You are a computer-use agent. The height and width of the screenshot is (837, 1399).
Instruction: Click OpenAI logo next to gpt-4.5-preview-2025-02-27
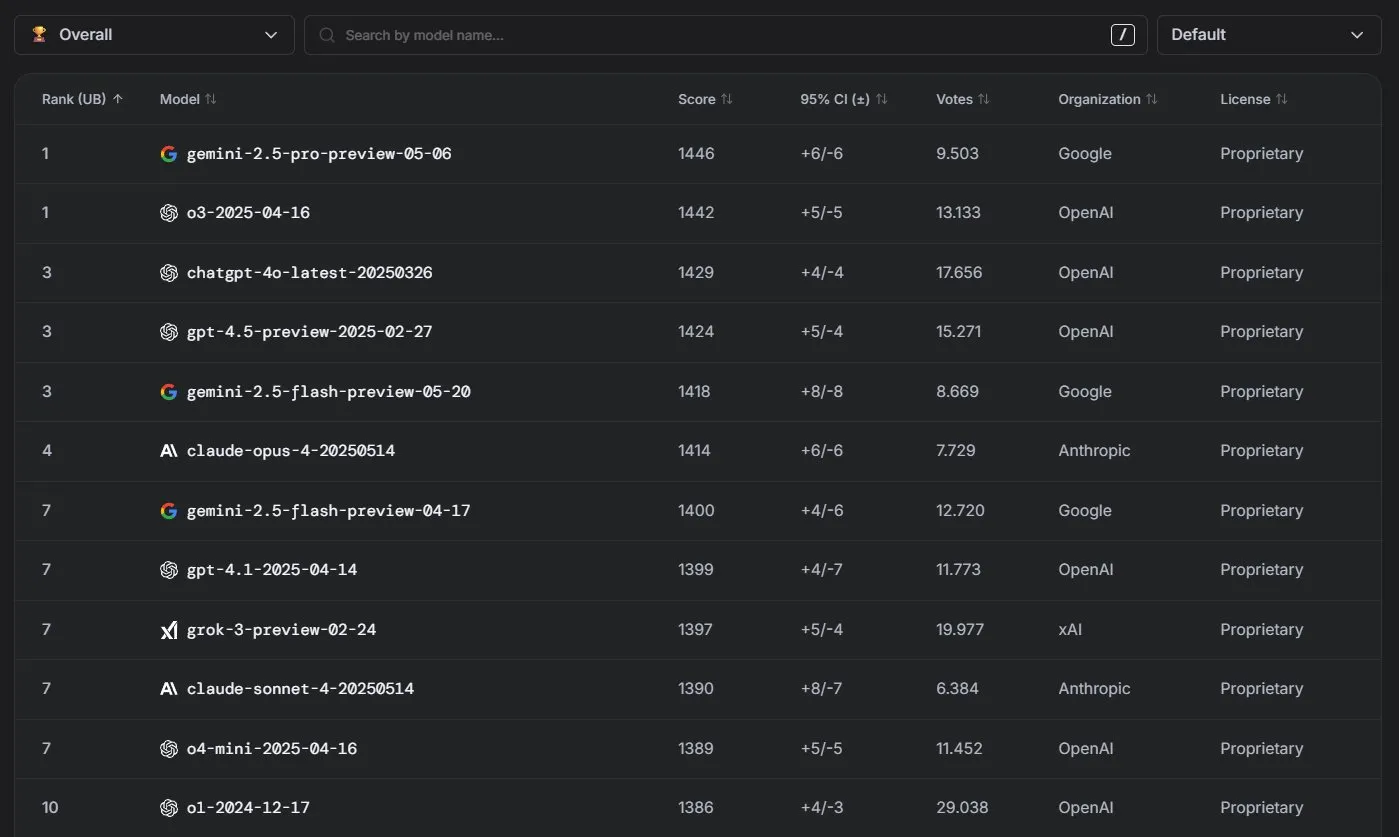(169, 332)
